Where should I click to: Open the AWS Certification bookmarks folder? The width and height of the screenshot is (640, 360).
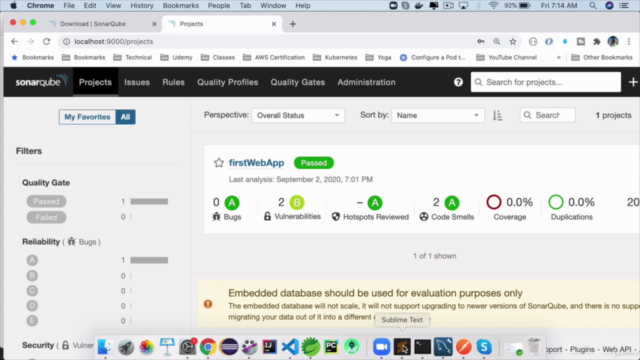pos(274,58)
